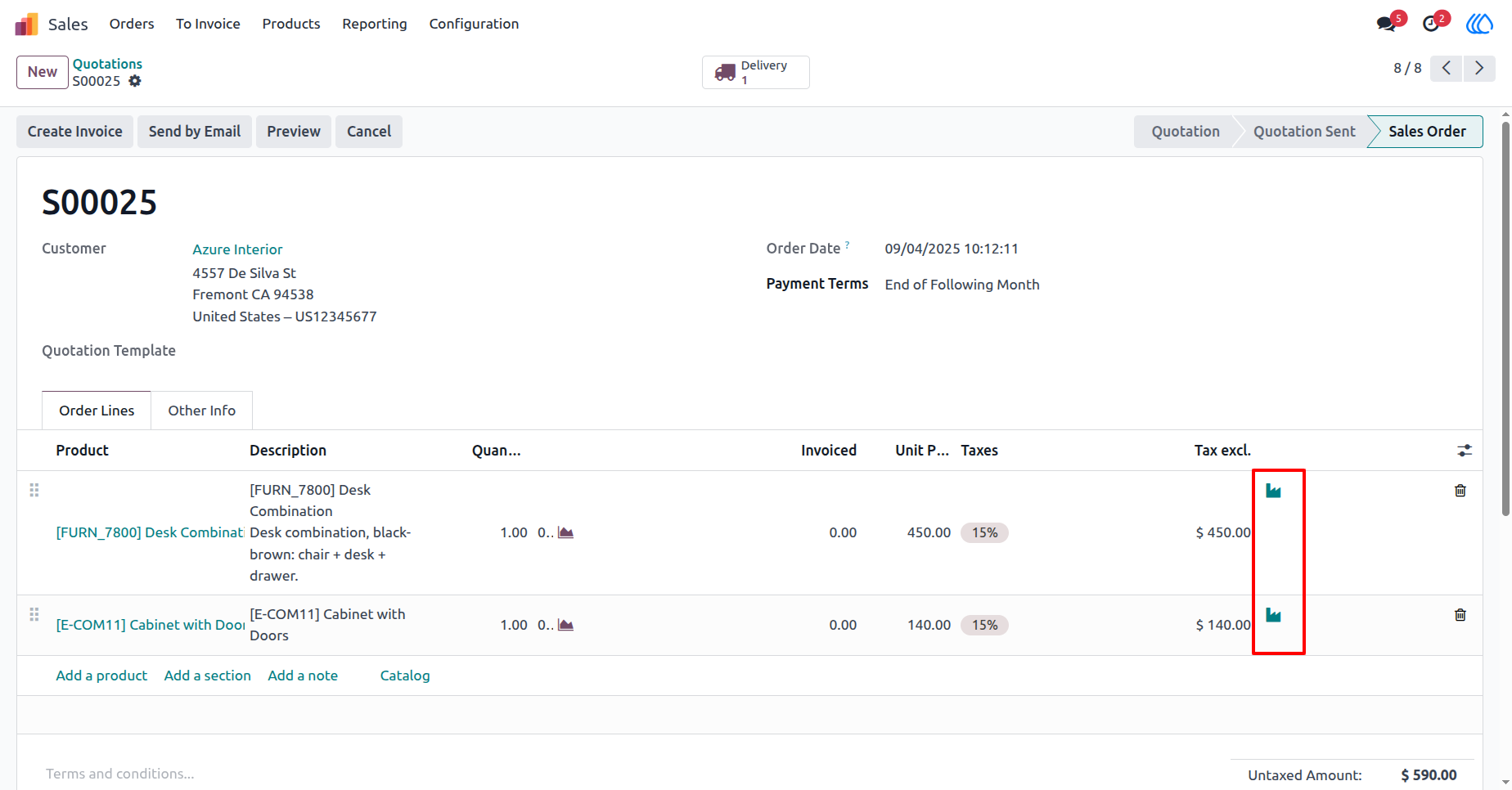Viewport: 1512px width, 790px height.
Task: Click Add a product link
Action: pyautogui.click(x=101, y=676)
